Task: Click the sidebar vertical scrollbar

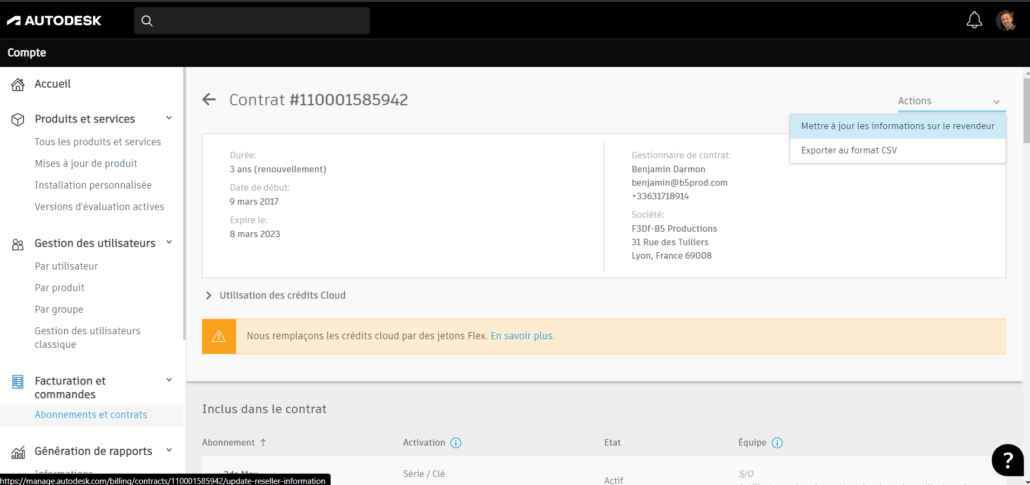Action: click(184, 204)
